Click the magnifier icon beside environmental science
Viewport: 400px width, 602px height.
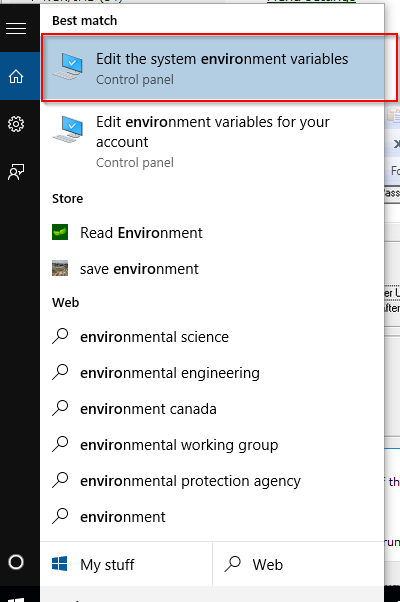(60, 336)
